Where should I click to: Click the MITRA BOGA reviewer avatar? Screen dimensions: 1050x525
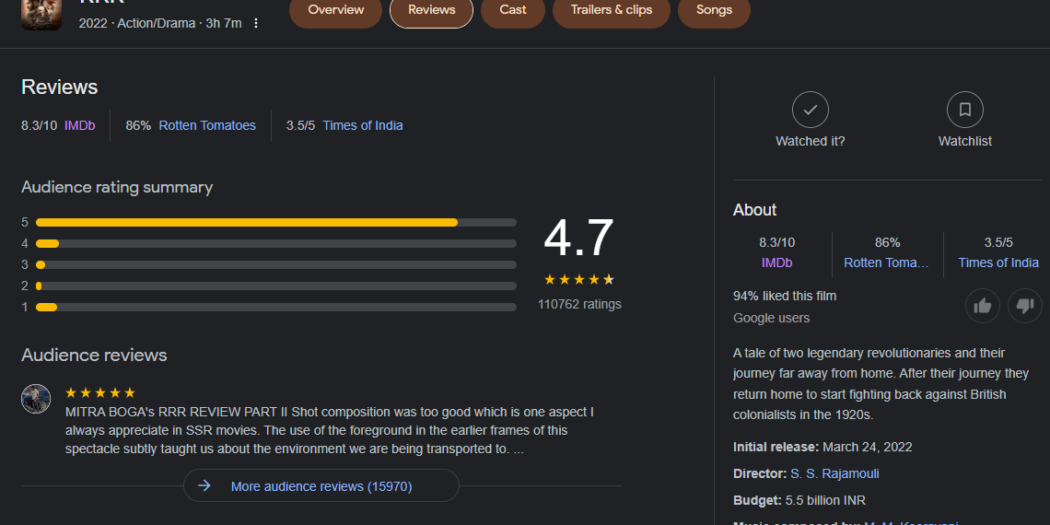tap(36, 399)
